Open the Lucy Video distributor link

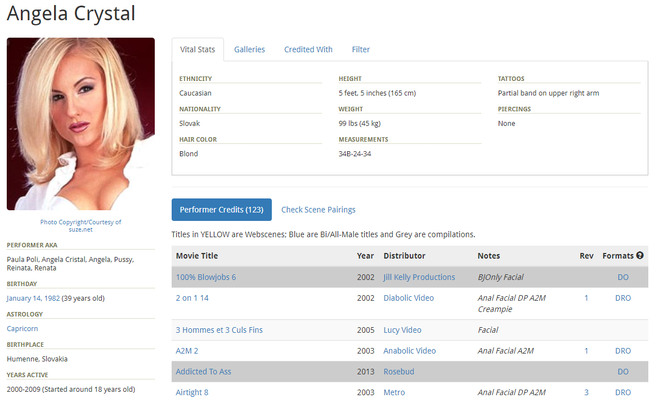coord(402,330)
